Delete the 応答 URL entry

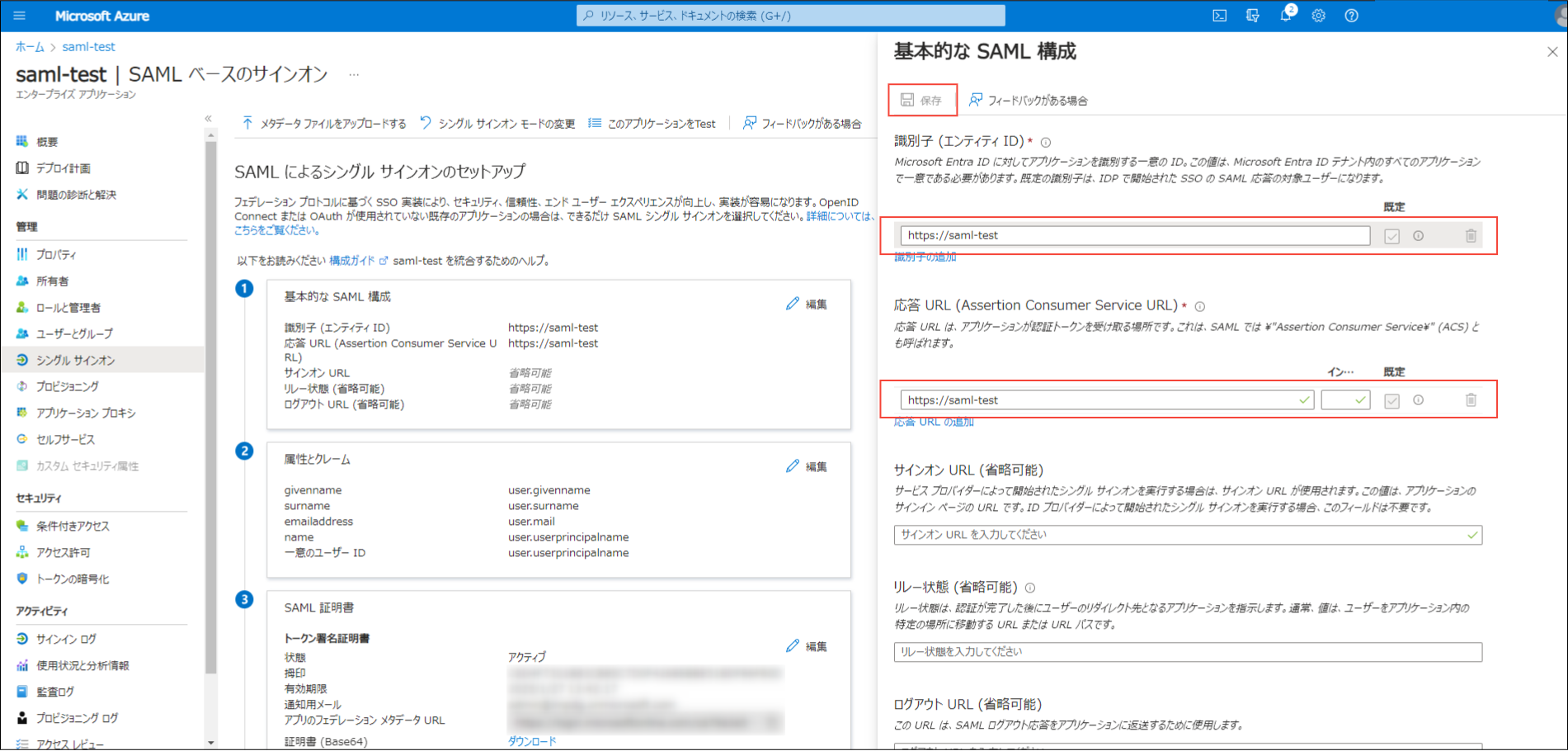pos(1471,400)
